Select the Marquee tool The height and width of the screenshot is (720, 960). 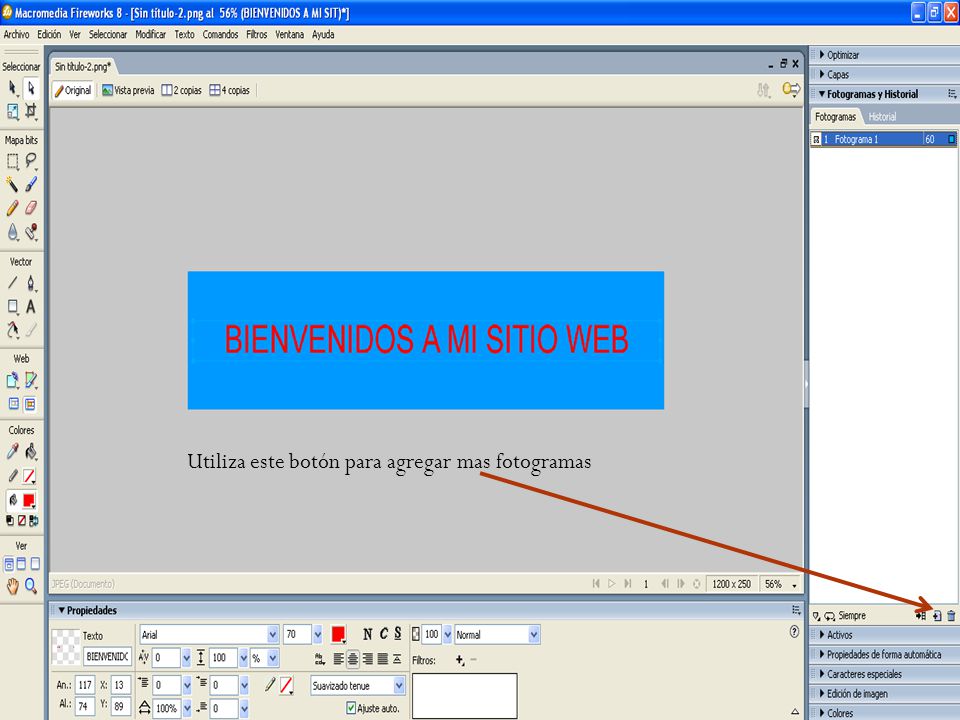12,162
